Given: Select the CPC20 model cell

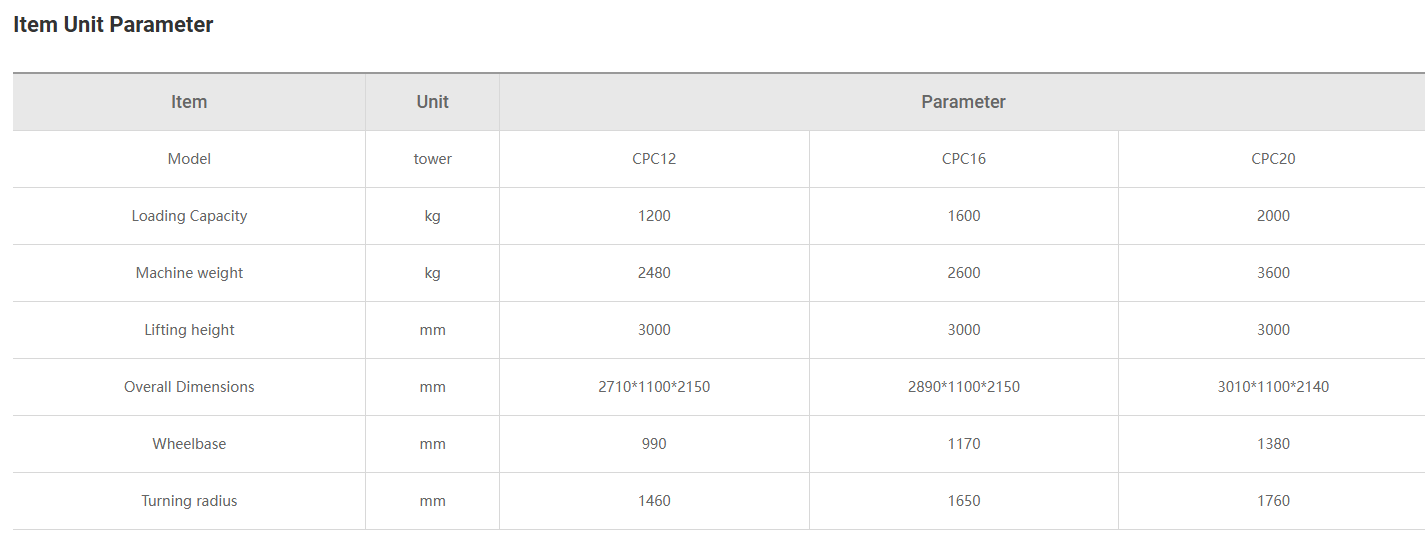Looking at the screenshot, I should tap(1273, 159).
